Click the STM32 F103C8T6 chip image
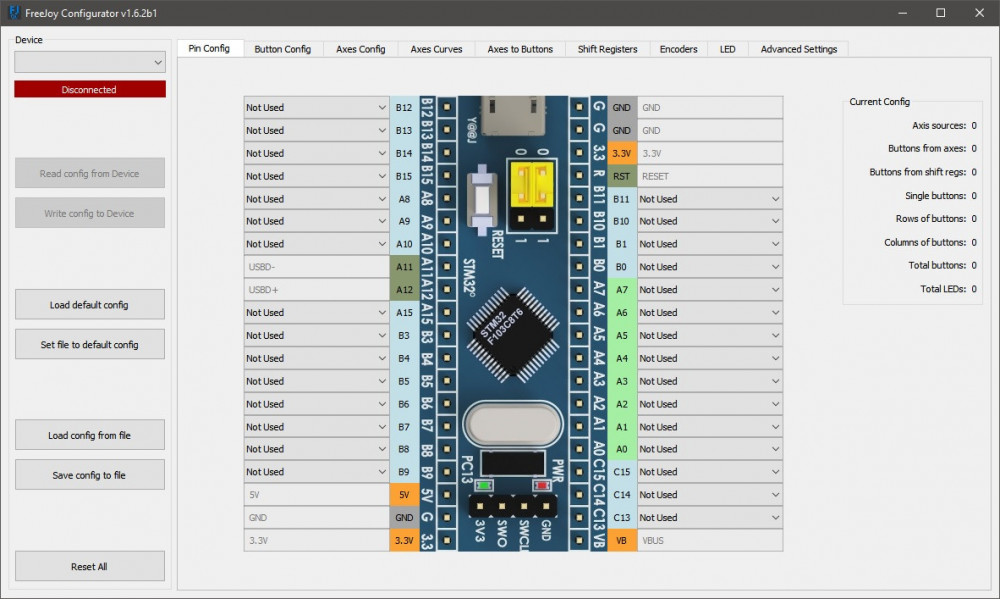This screenshot has width=1000, height=599. coord(513,335)
